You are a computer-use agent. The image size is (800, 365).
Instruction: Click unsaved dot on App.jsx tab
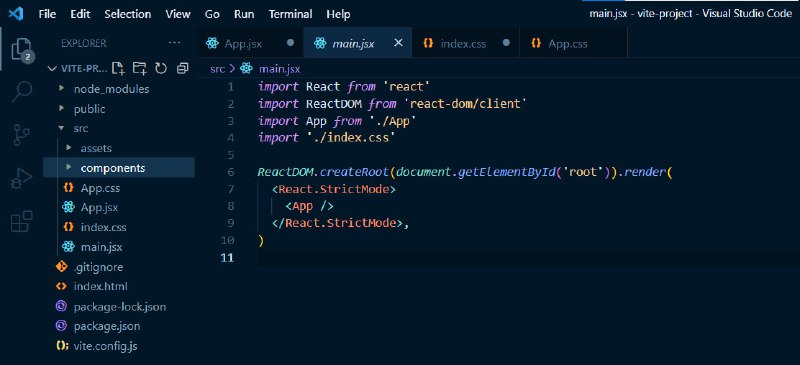[x=290, y=43]
